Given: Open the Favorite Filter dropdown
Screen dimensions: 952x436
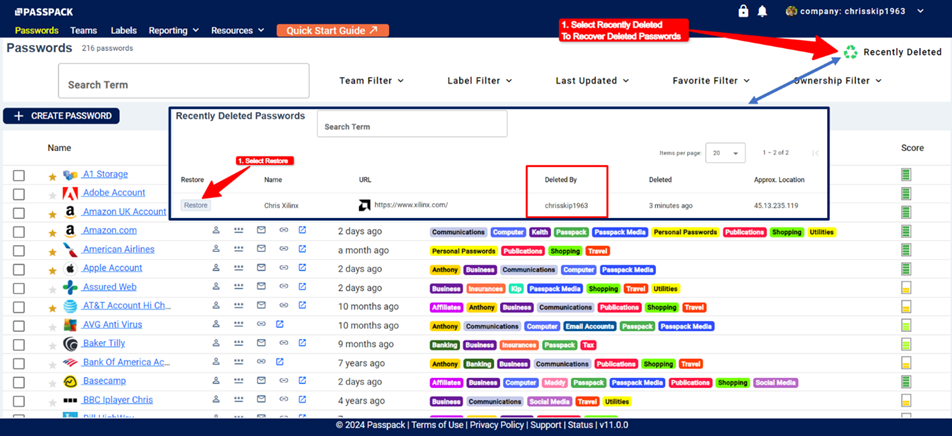Looking at the screenshot, I should (x=711, y=80).
